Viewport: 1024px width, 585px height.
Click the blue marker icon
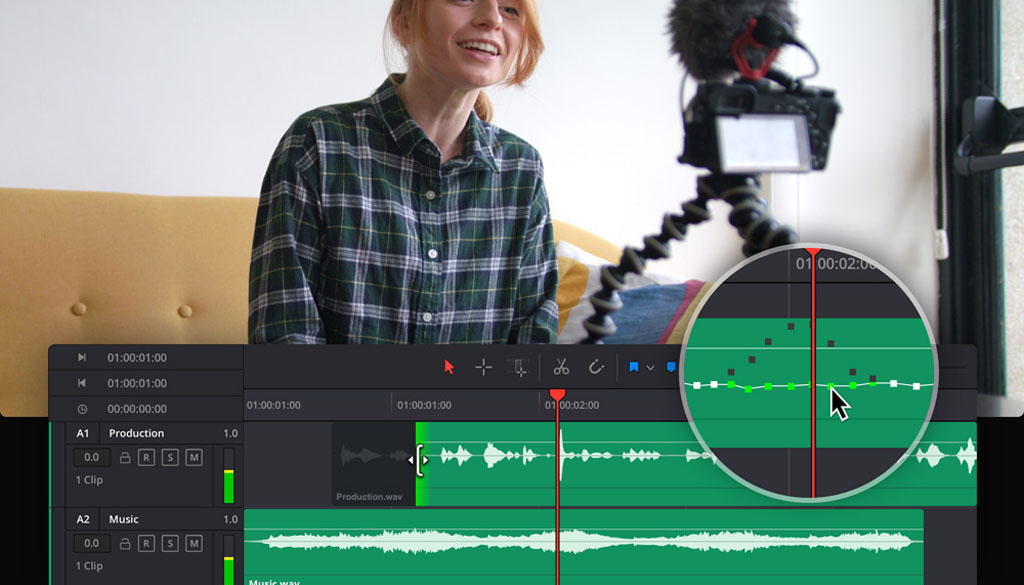click(x=671, y=368)
